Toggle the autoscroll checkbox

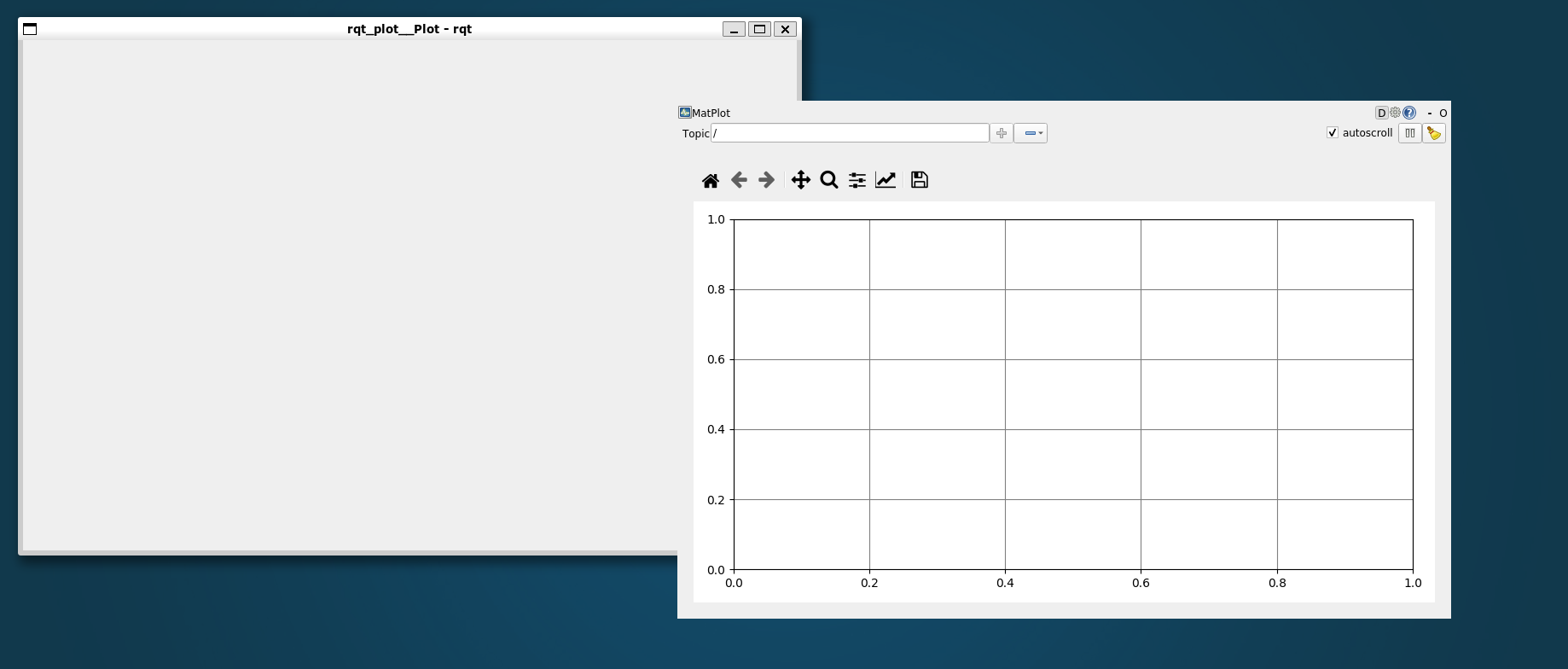click(x=1333, y=133)
